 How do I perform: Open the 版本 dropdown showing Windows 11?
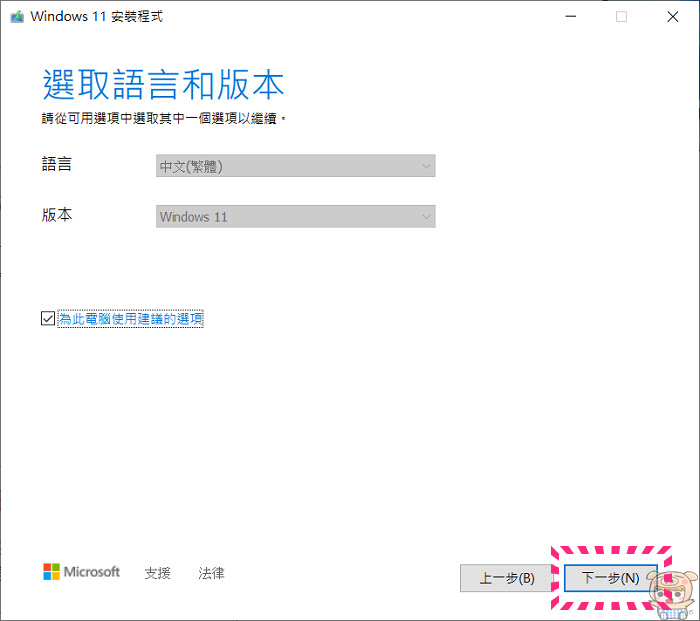click(x=296, y=217)
